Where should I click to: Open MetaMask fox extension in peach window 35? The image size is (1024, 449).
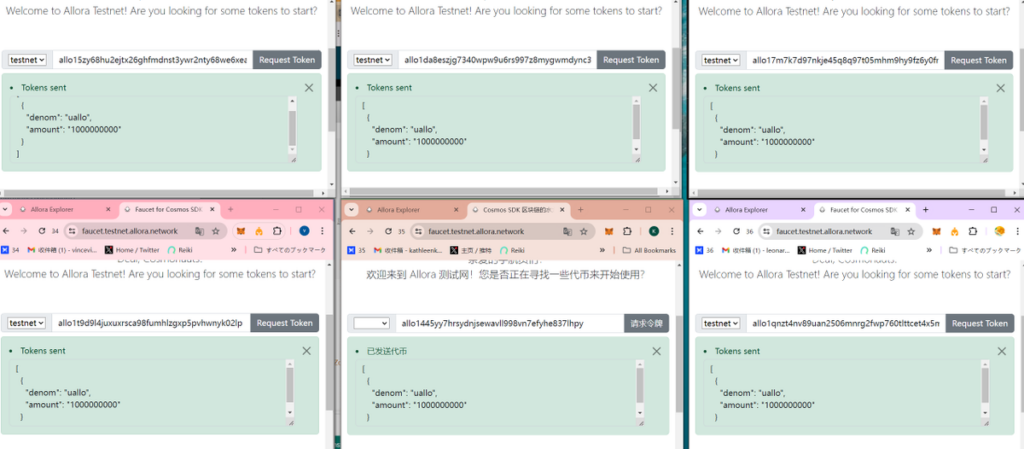pos(609,231)
